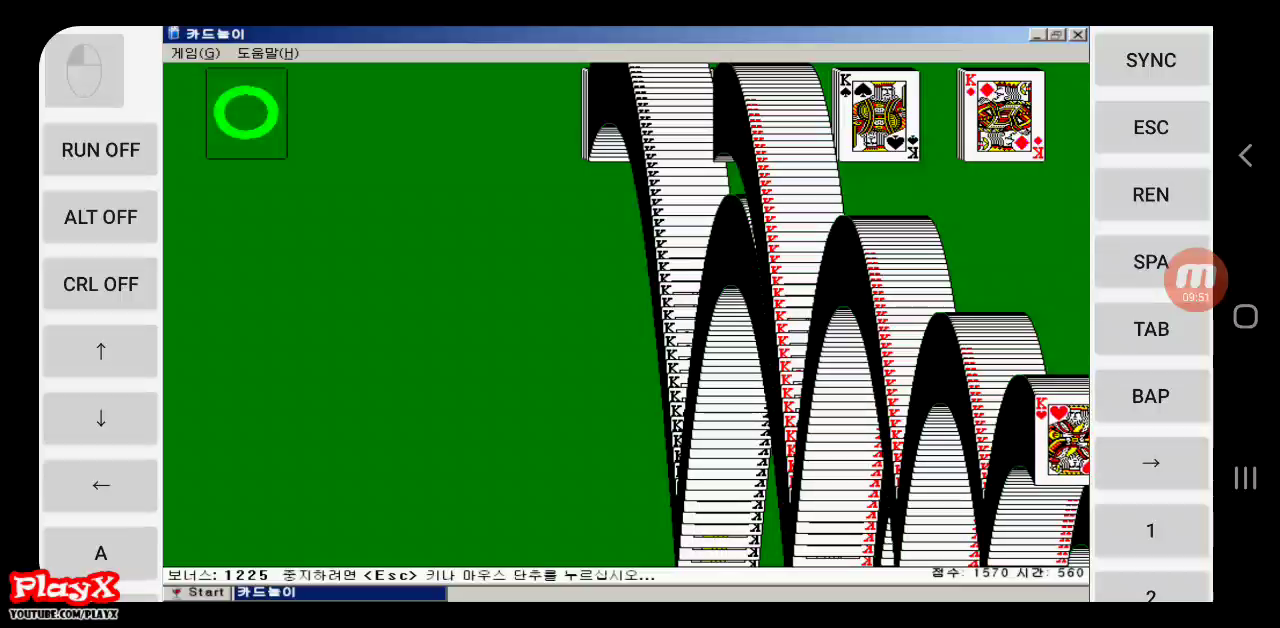Open the 게임(G) menu
This screenshot has width=1280, height=628.
pyautogui.click(x=195, y=53)
